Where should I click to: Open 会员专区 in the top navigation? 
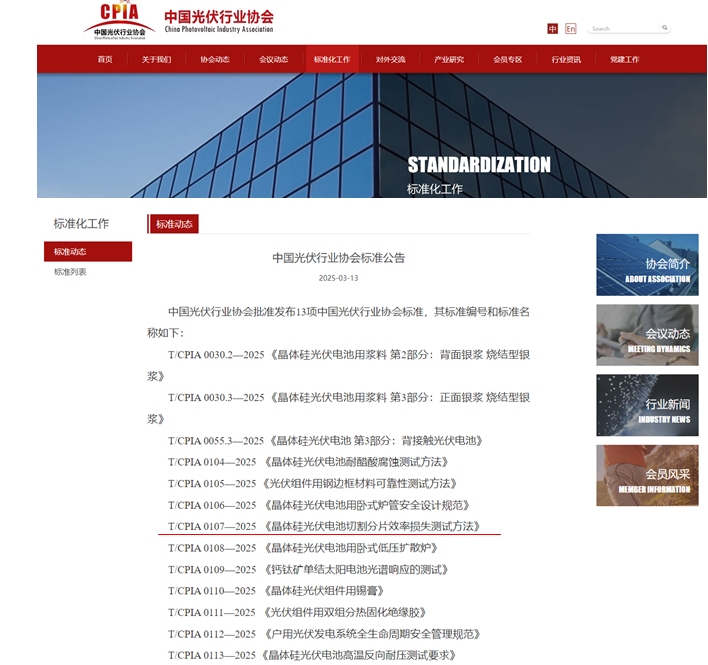coord(507,60)
